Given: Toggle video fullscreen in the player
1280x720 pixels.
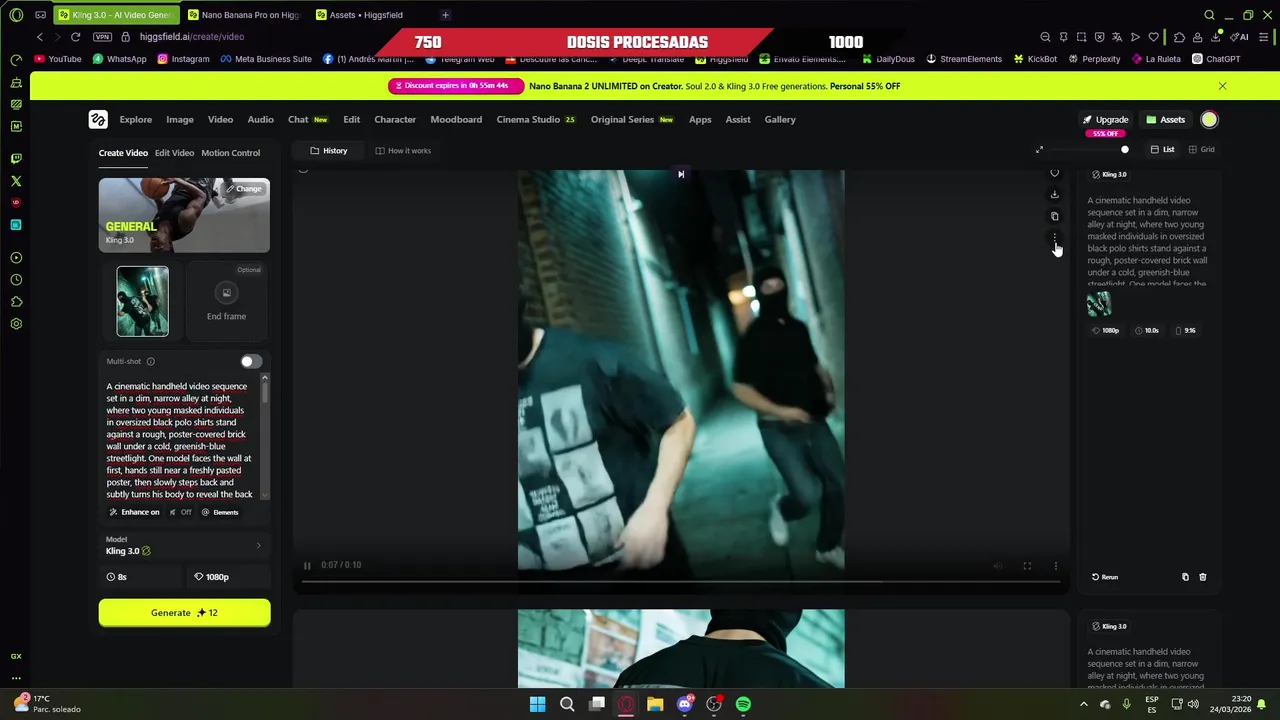Looking at the screenshot, I should 1027,566.
